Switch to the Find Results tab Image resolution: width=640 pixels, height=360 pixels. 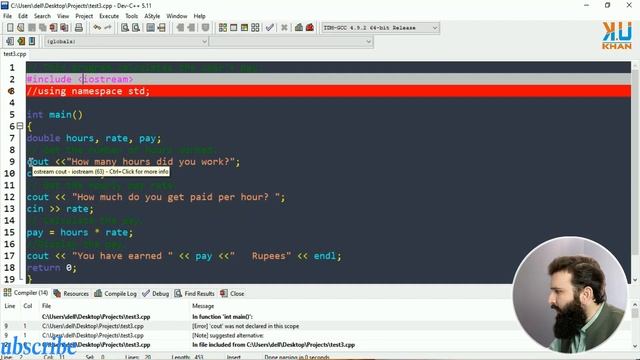(194, 293)
